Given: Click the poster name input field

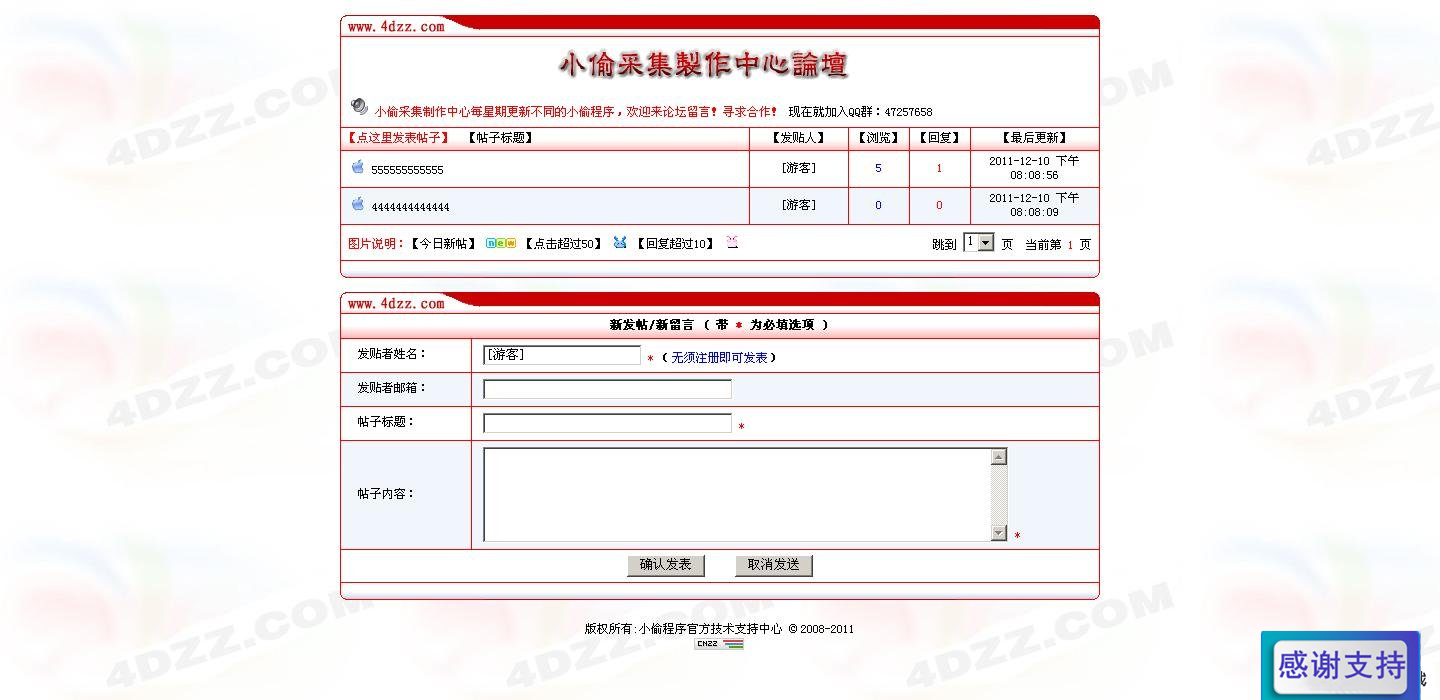Looking at the screenshot, I should point(562,355).
